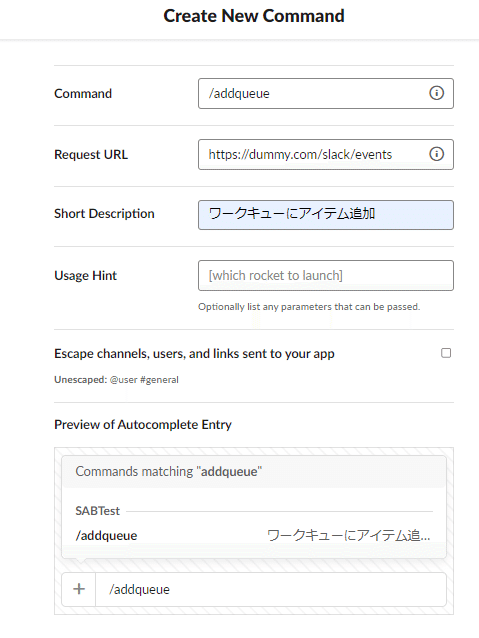Click the /addqueue message box in preview
Viewport: 479px width, 638px height.
[x=271, y=589]
